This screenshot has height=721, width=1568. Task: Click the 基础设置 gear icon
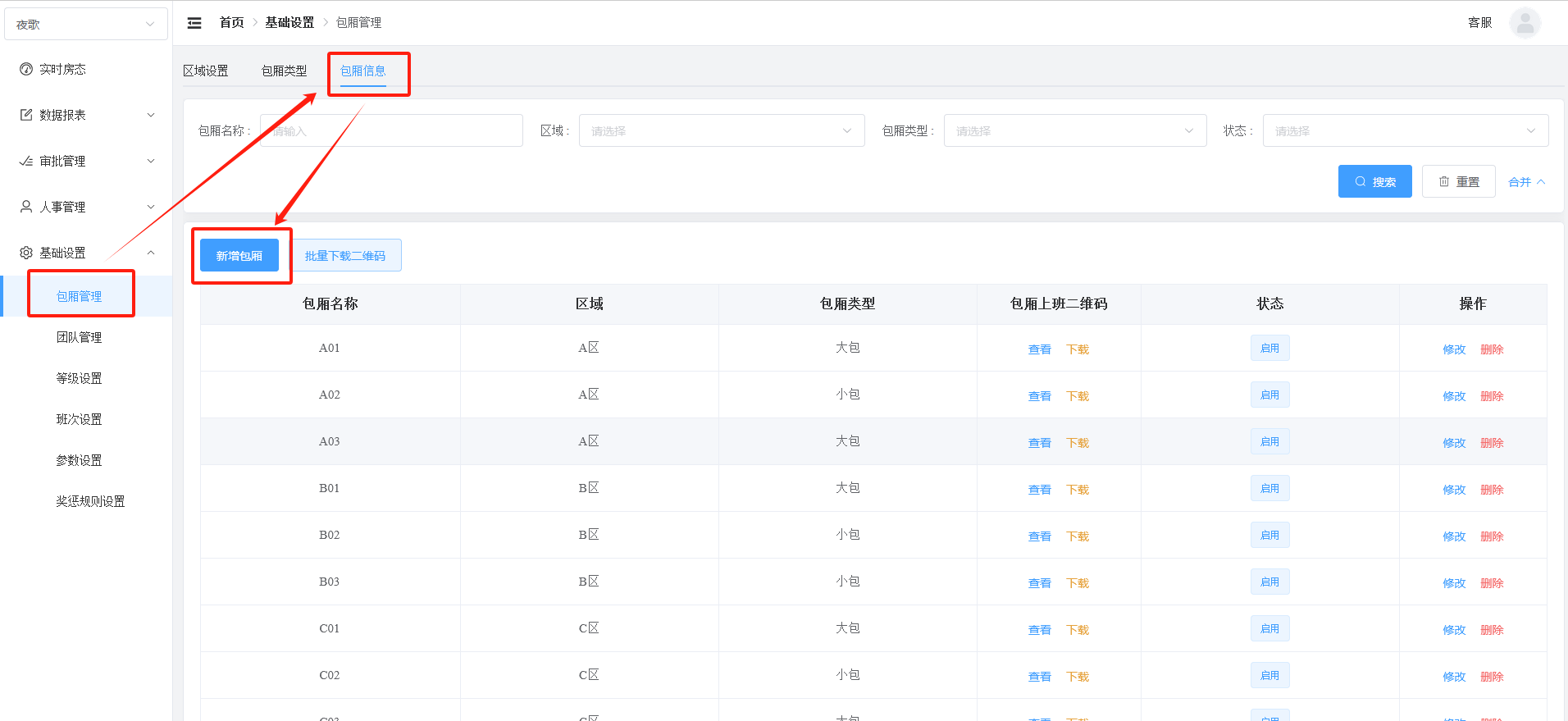click(x=26, y=253)
